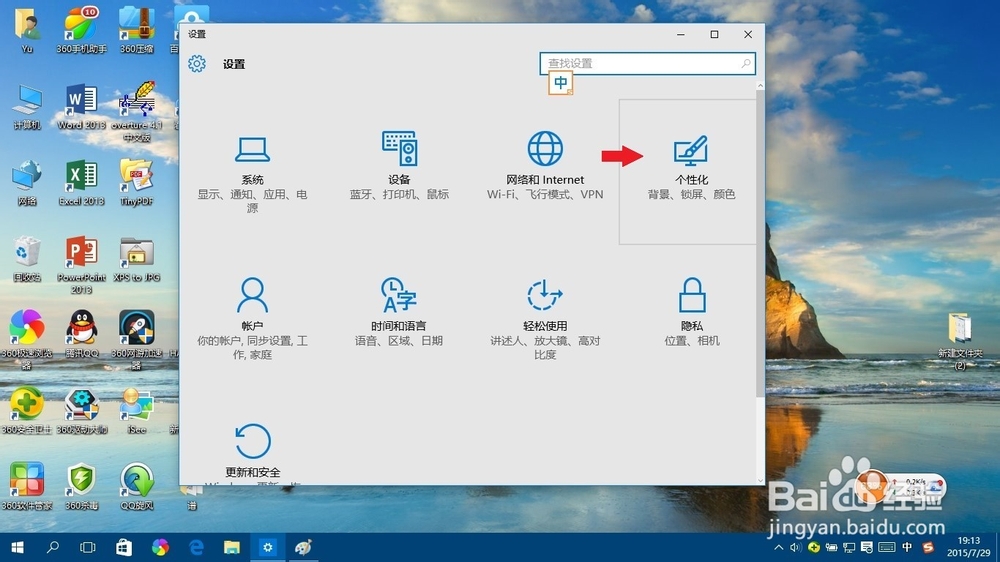Open the Paint palette taskbar icon
The image size is (1000, 562).
(x=304, y=547)
